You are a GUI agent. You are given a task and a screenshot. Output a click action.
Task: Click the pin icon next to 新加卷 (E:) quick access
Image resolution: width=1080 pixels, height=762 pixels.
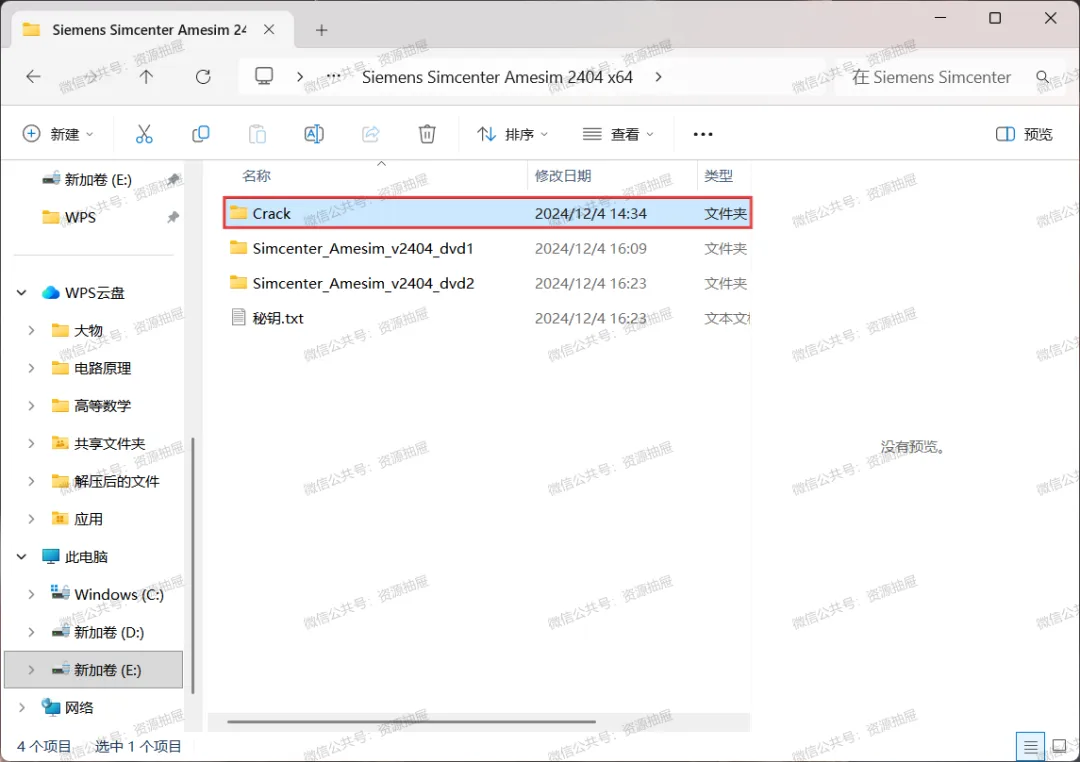173,179
